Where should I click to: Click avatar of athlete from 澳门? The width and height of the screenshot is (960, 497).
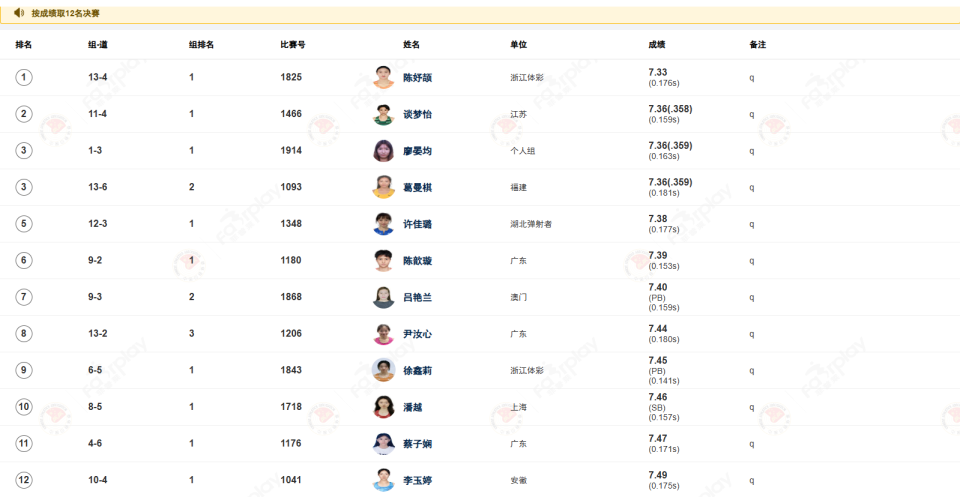click(x=383, y=297)
